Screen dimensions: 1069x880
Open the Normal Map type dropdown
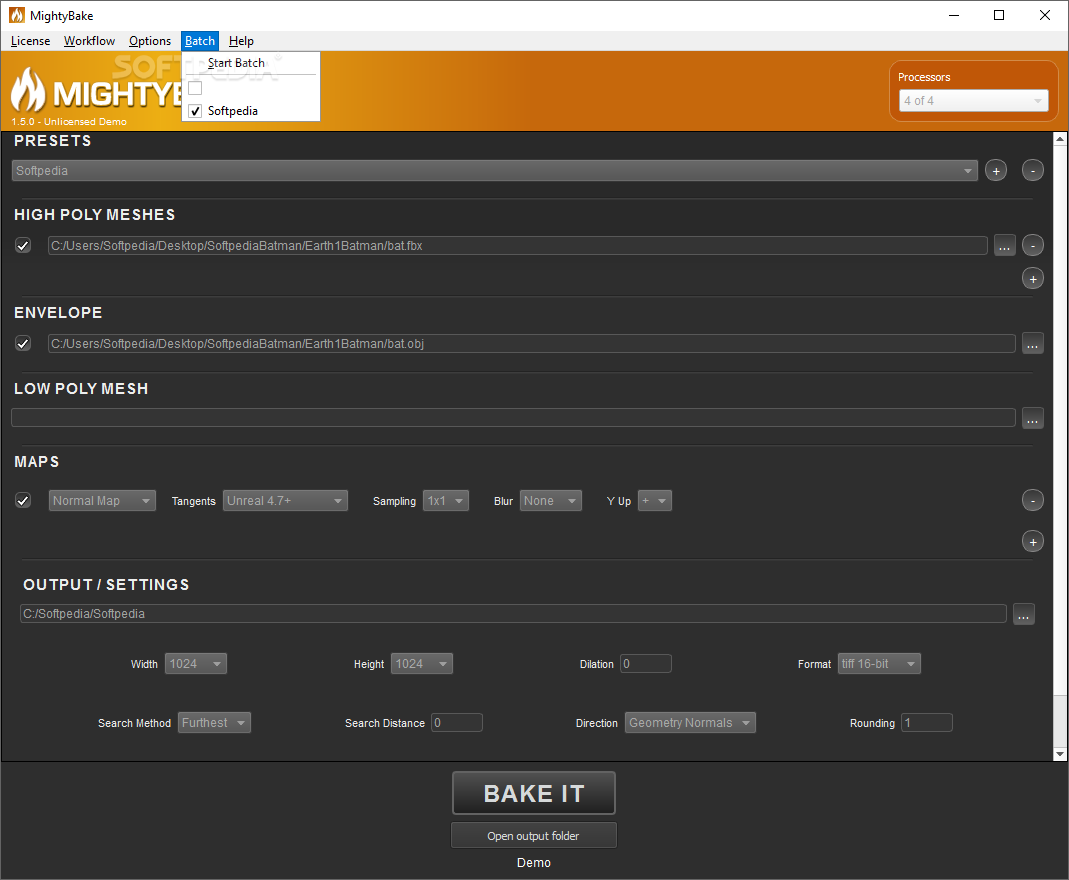102,501
